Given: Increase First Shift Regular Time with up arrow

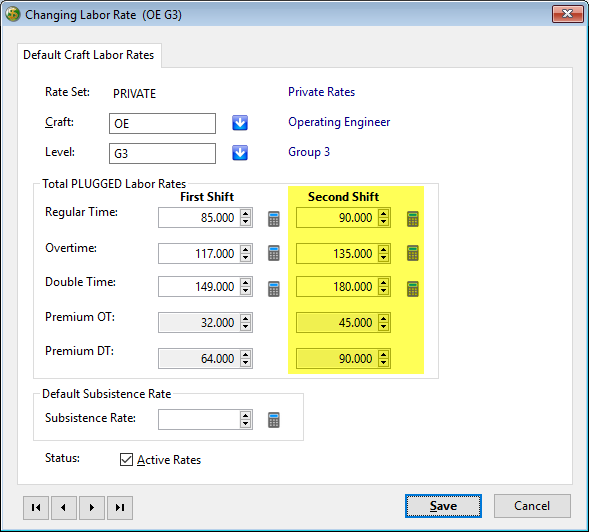Looking at the screenshot, I should click(x=245, y=213).
